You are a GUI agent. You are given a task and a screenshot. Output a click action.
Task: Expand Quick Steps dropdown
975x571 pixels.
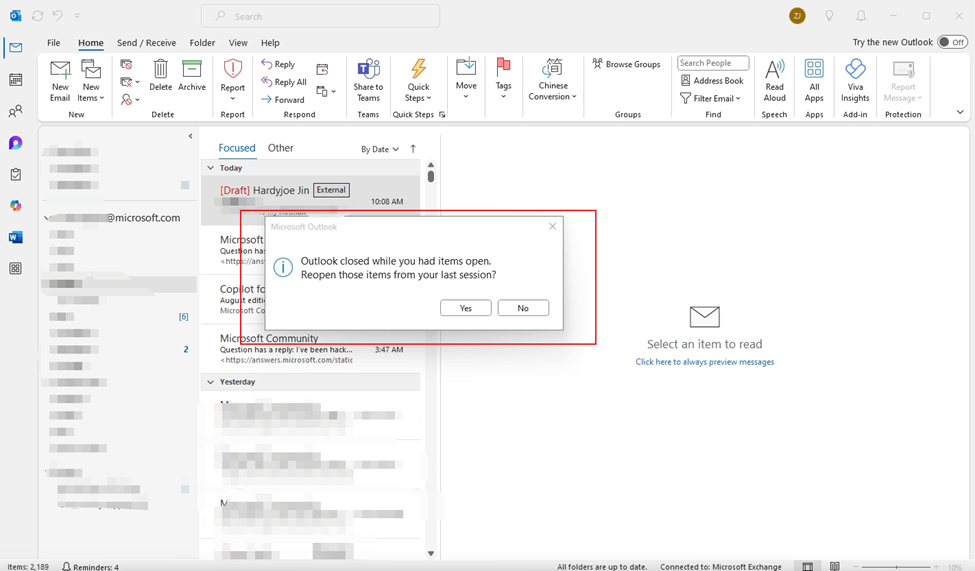pyautogui.click(x=418, y=81)
